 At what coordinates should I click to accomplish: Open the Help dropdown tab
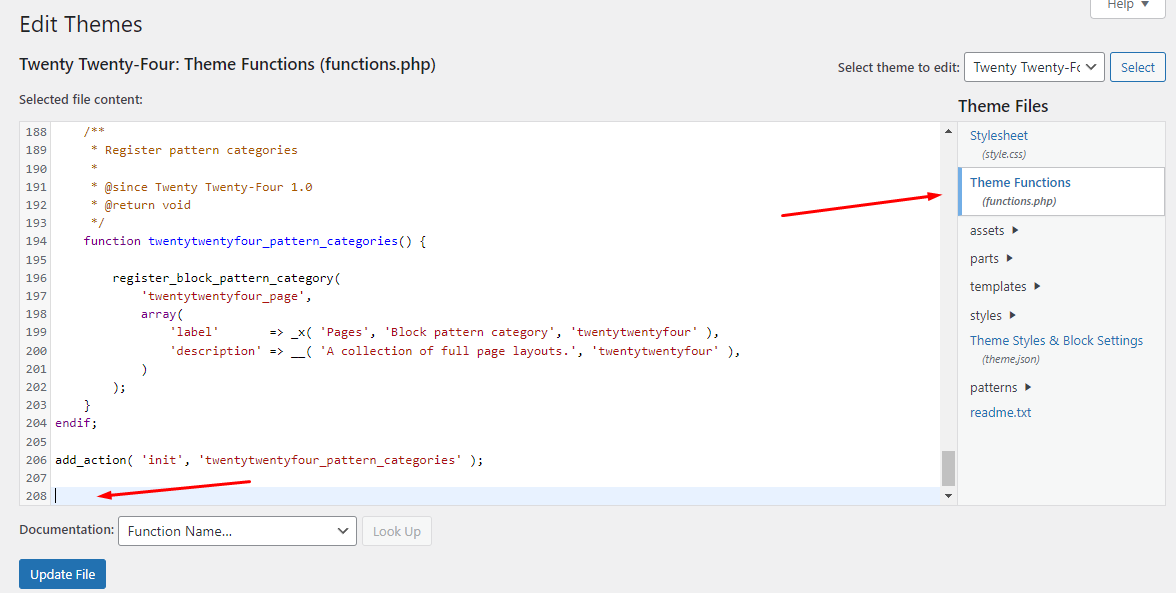click(1127, 6)
